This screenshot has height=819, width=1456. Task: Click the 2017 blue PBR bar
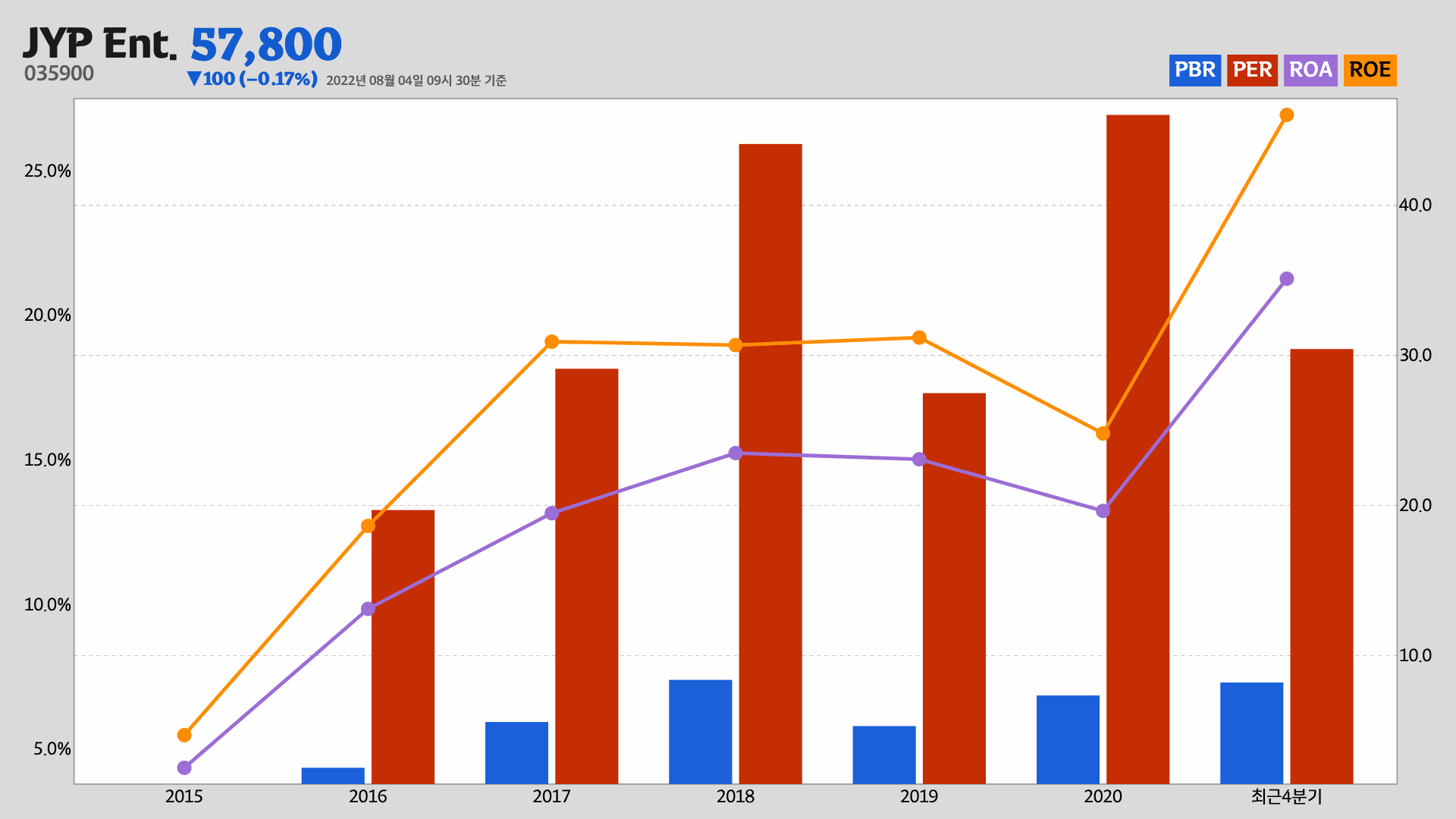pos(516,753)
